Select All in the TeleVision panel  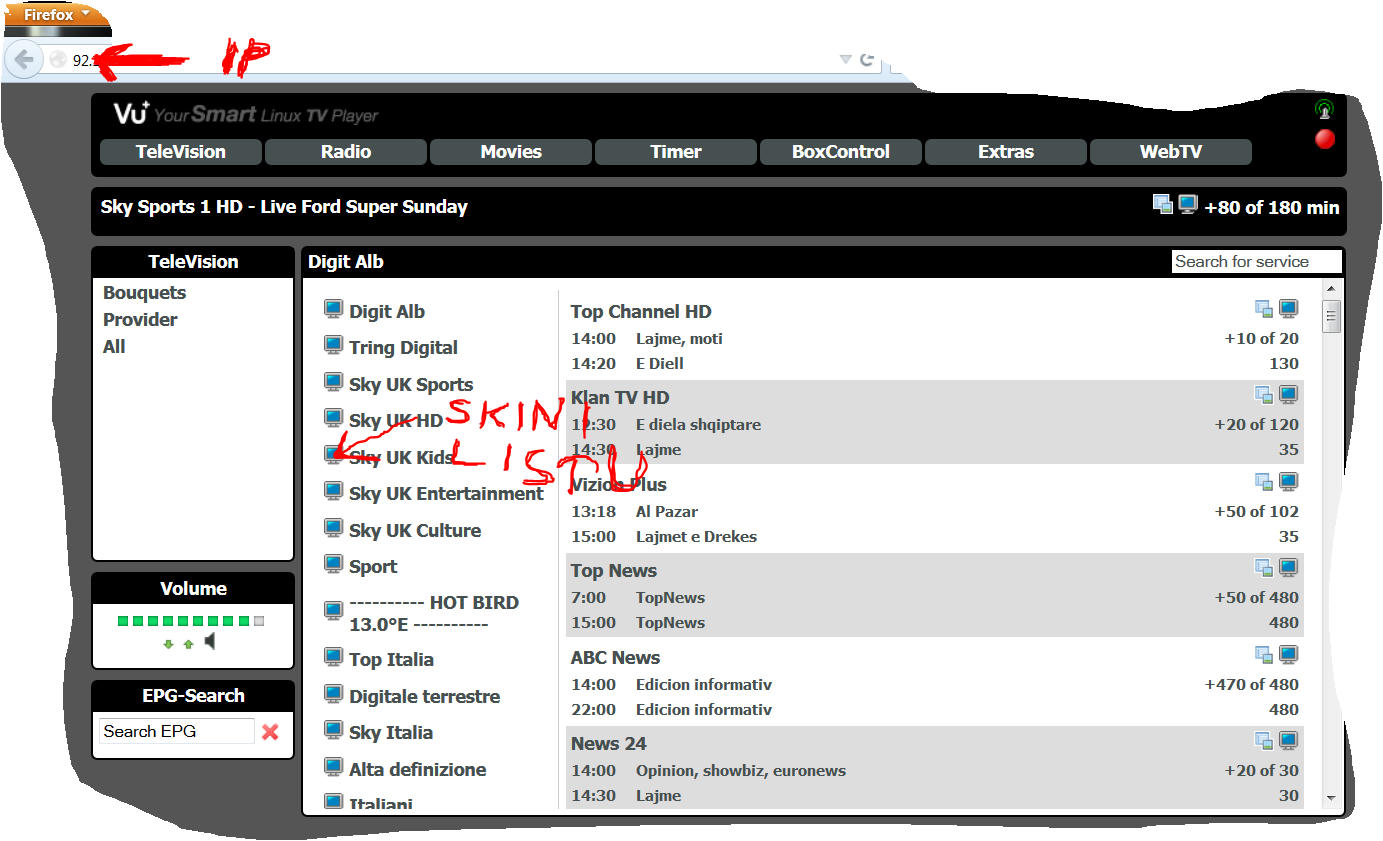coord(114,347)
